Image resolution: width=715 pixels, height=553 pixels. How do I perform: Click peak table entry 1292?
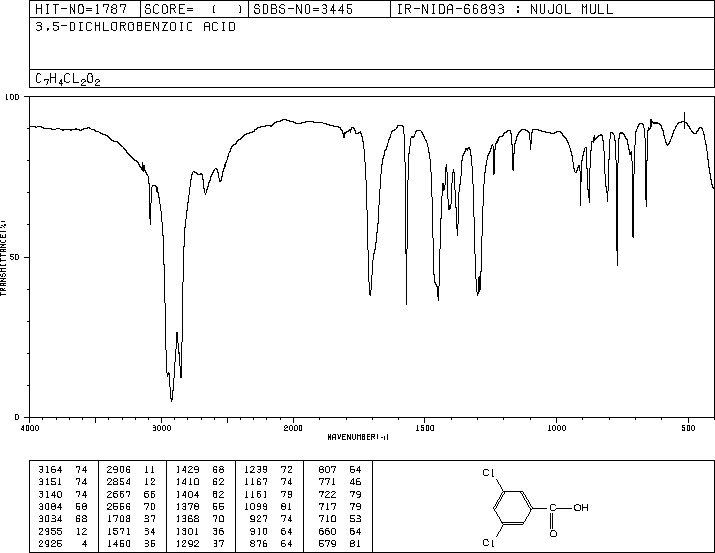click(187, 544)
